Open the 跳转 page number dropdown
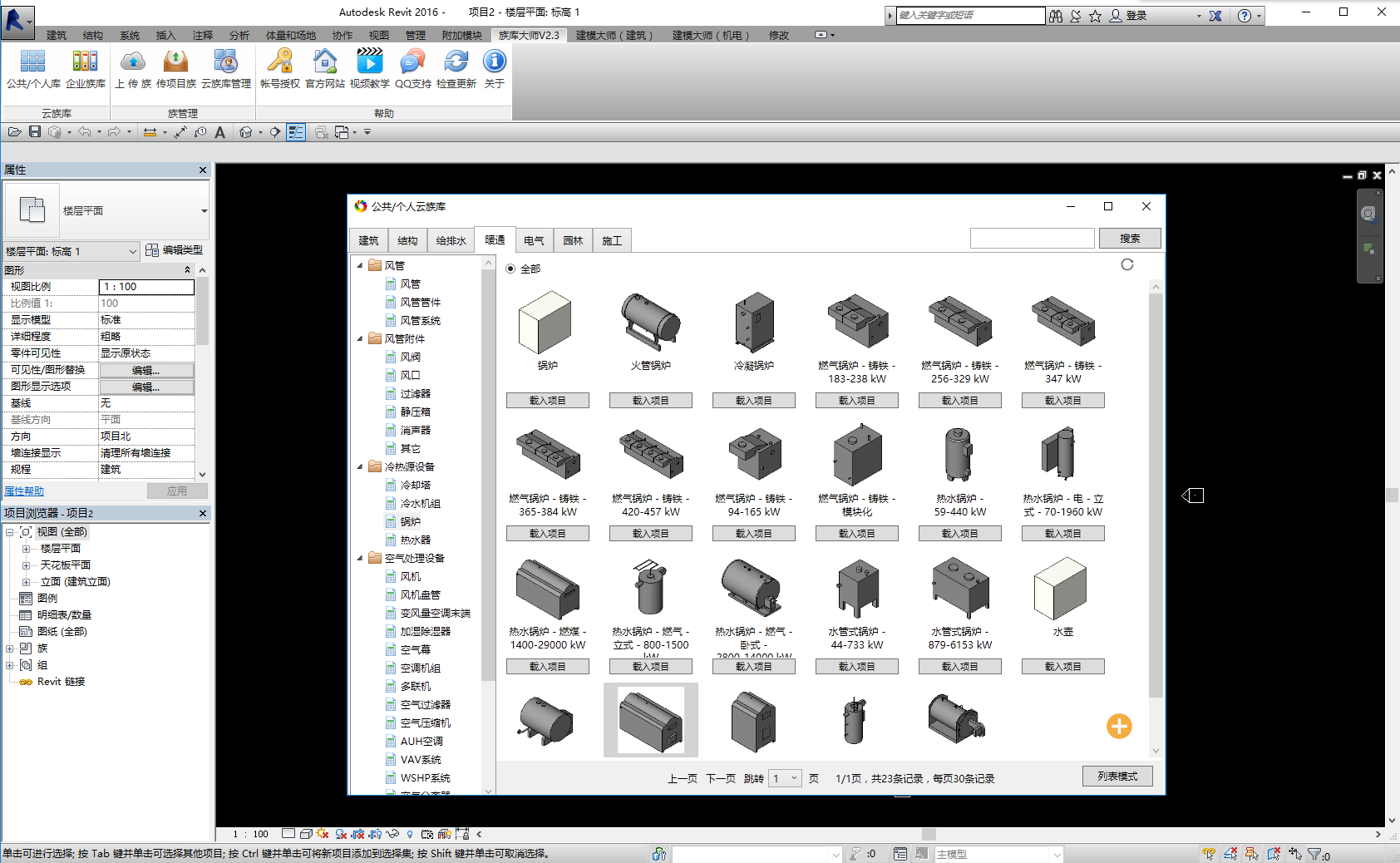Viewport: 1400px width, 863px height. click(x=785, y=778)
